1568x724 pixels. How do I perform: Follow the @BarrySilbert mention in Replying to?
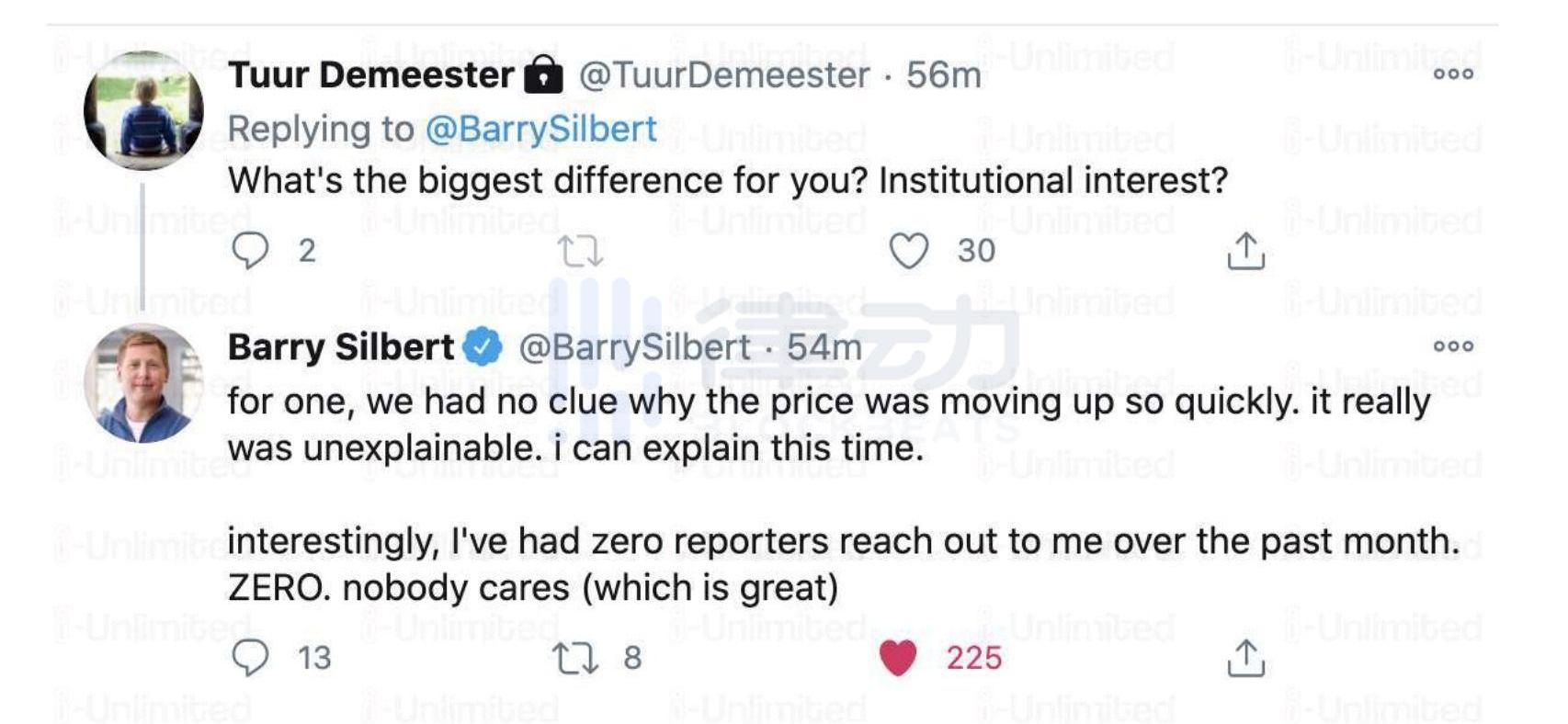point(541,129)
